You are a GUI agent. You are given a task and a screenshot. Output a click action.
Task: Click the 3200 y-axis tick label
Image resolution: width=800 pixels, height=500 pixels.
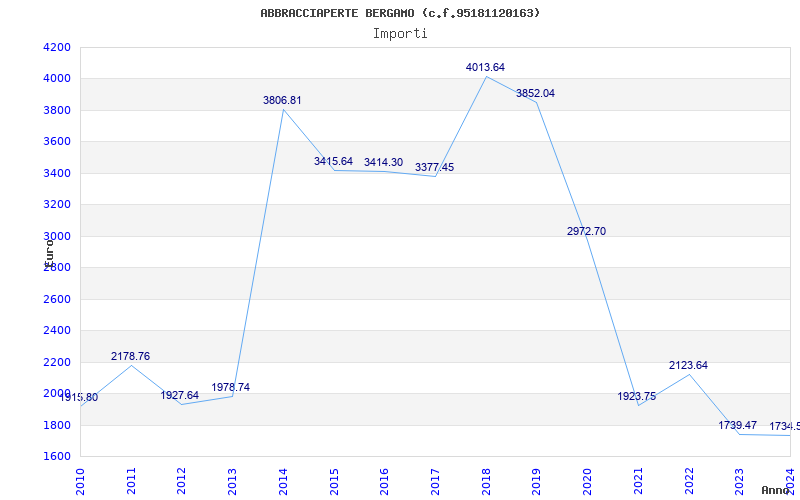click(x=55, y=205)
